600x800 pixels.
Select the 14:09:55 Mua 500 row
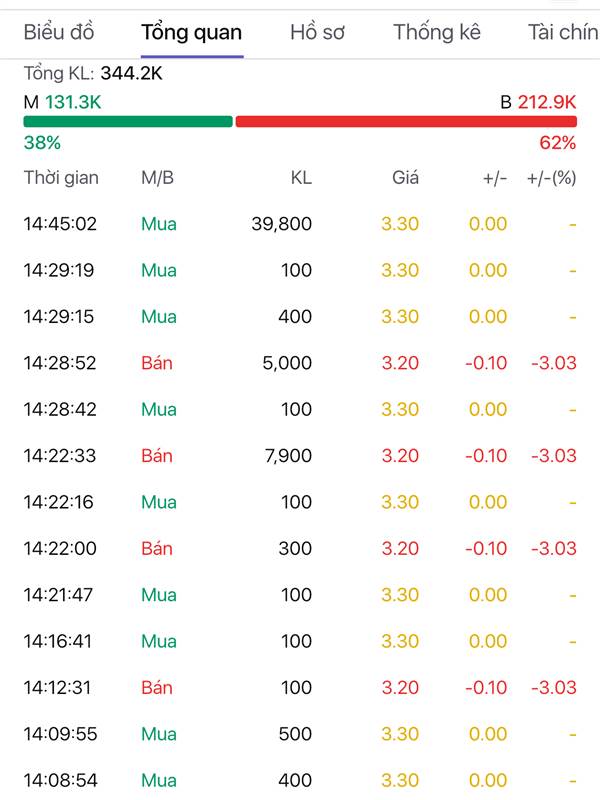click(x=300, y=734)
